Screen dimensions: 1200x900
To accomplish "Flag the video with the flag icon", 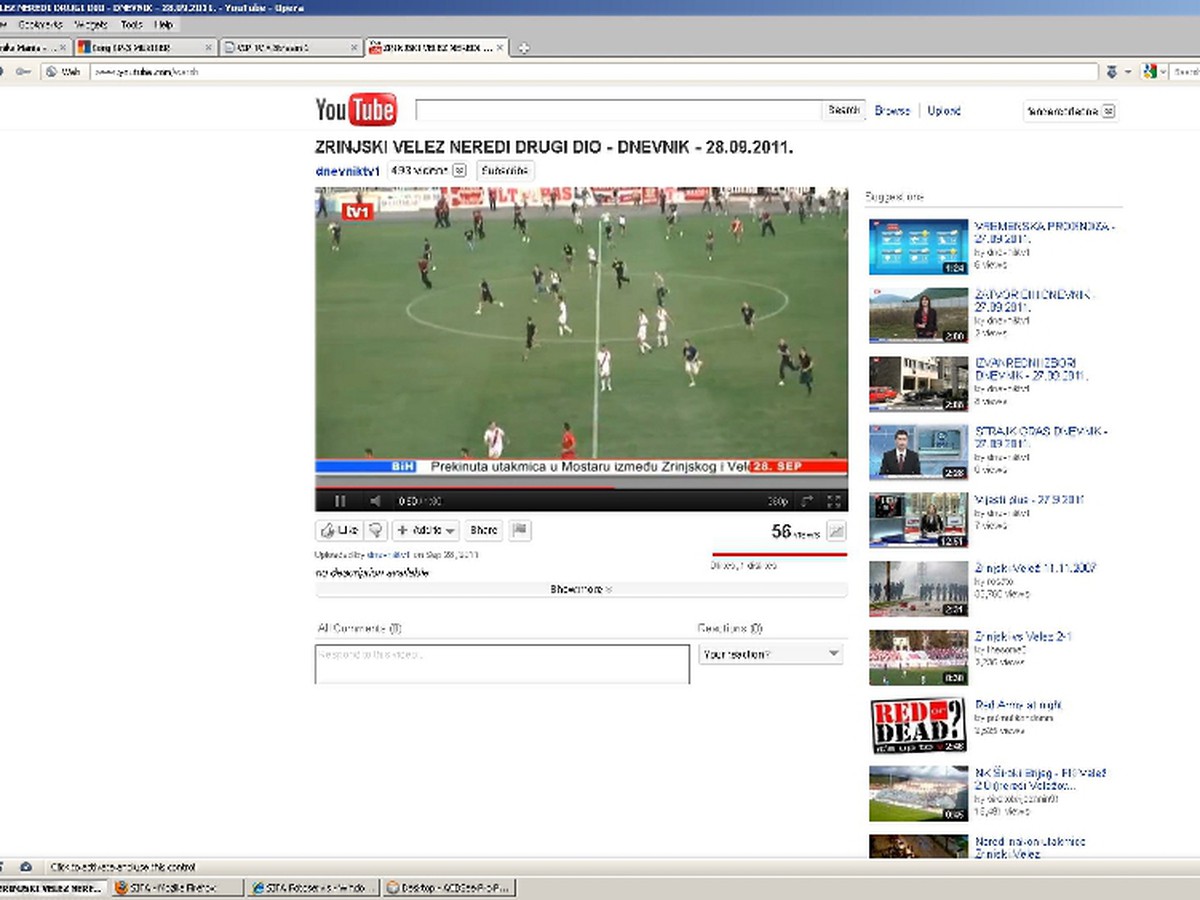I will tap(520, 531).
